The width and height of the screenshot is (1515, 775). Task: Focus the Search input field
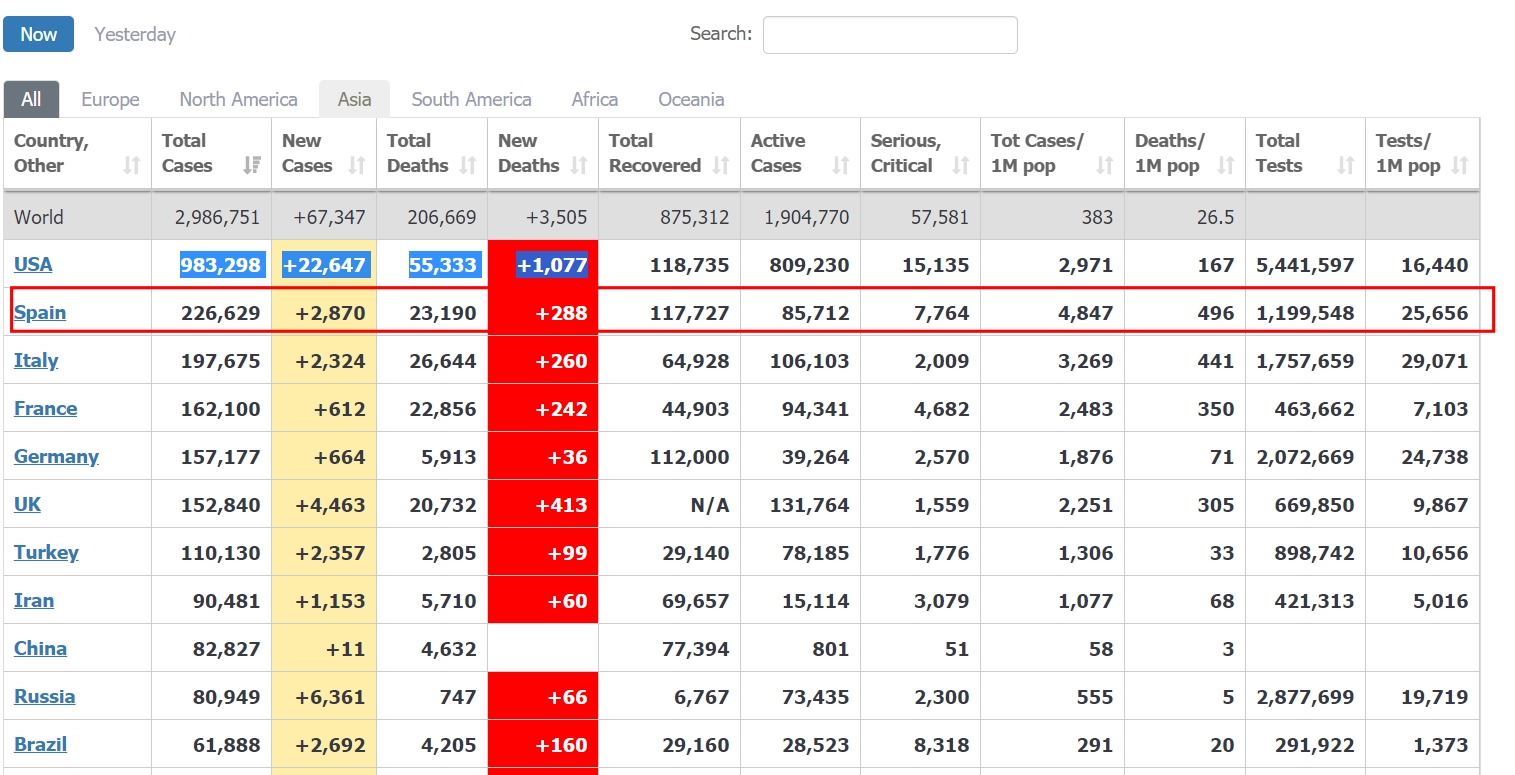[x=889, y=35]
